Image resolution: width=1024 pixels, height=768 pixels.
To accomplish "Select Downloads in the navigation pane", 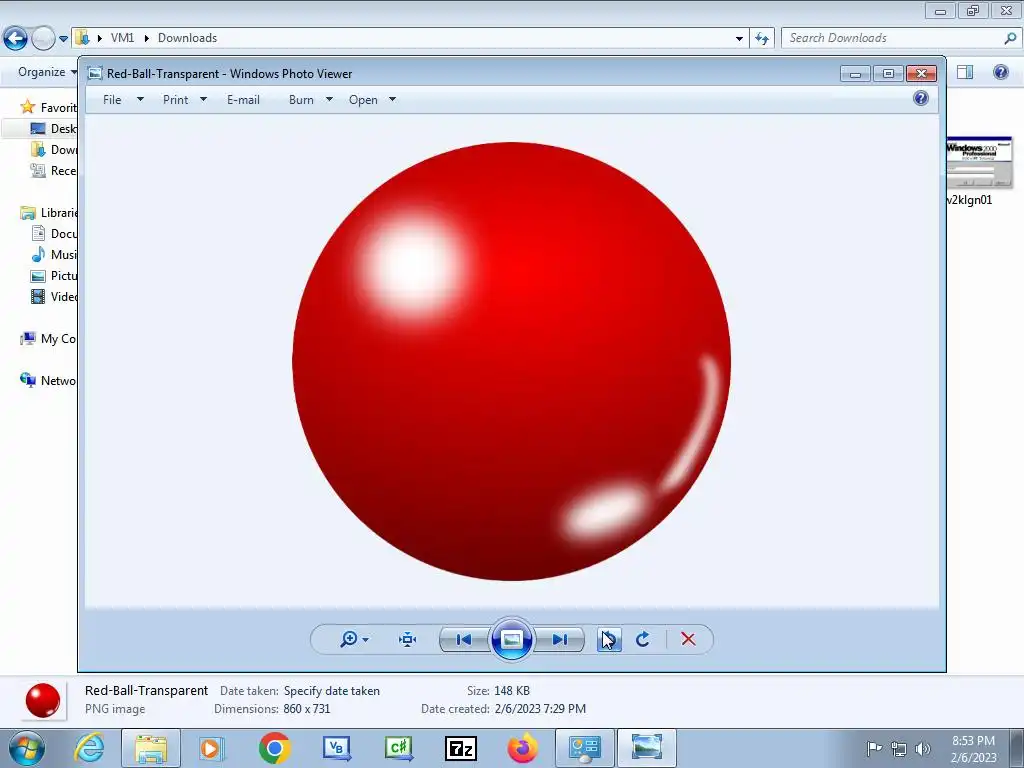I will pyautogui.click(x=54, y=150).
